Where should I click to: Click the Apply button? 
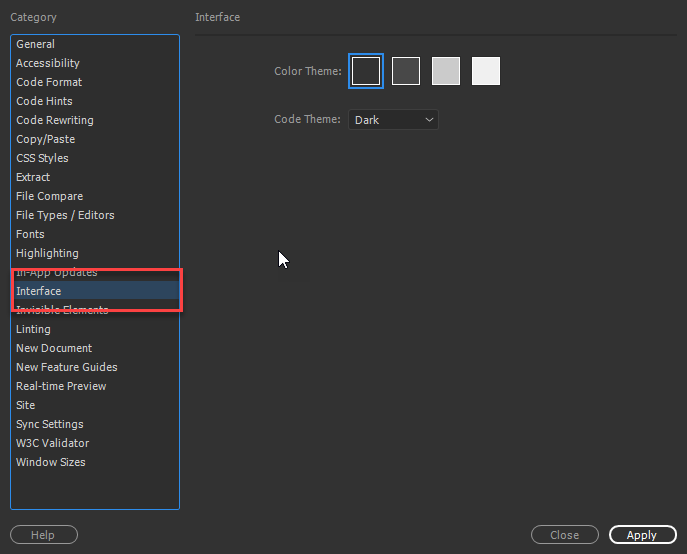pyautogui.click(x=643, y=535)
